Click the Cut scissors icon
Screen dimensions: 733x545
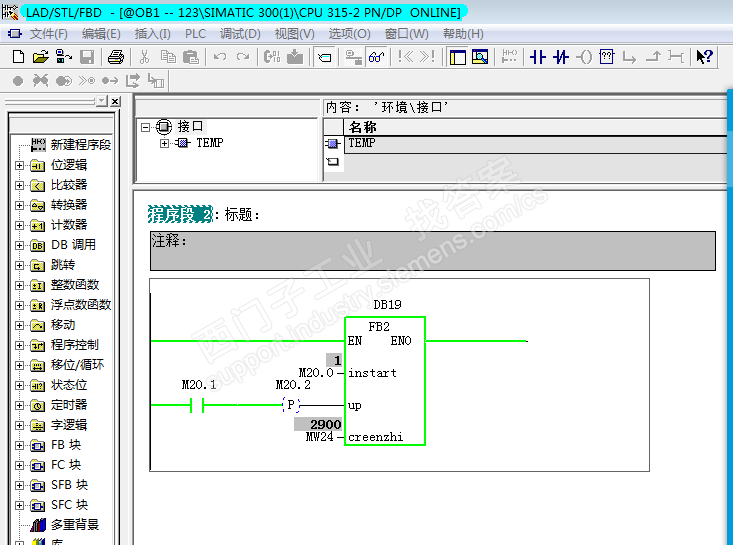coord(144,57)
